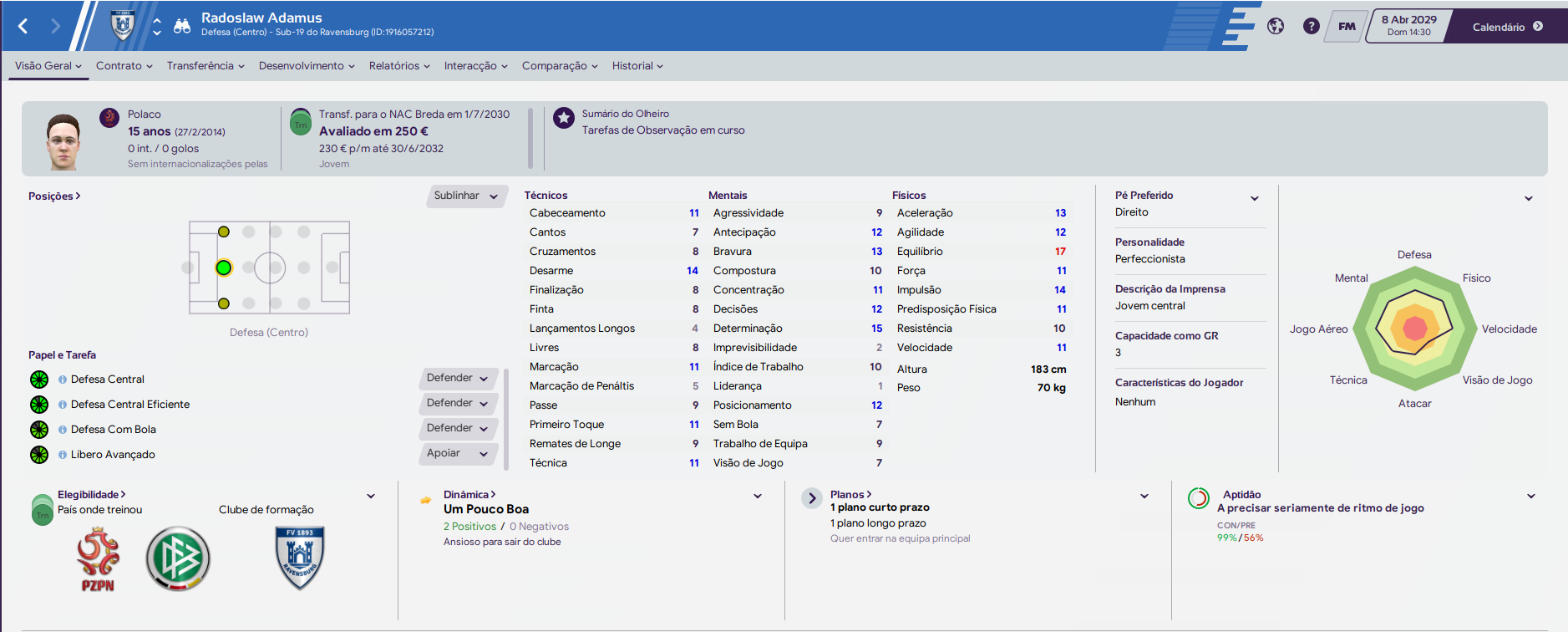1568x632 pixels.
Task: Open the Apoiar duty dropdown
Action: 458,453
